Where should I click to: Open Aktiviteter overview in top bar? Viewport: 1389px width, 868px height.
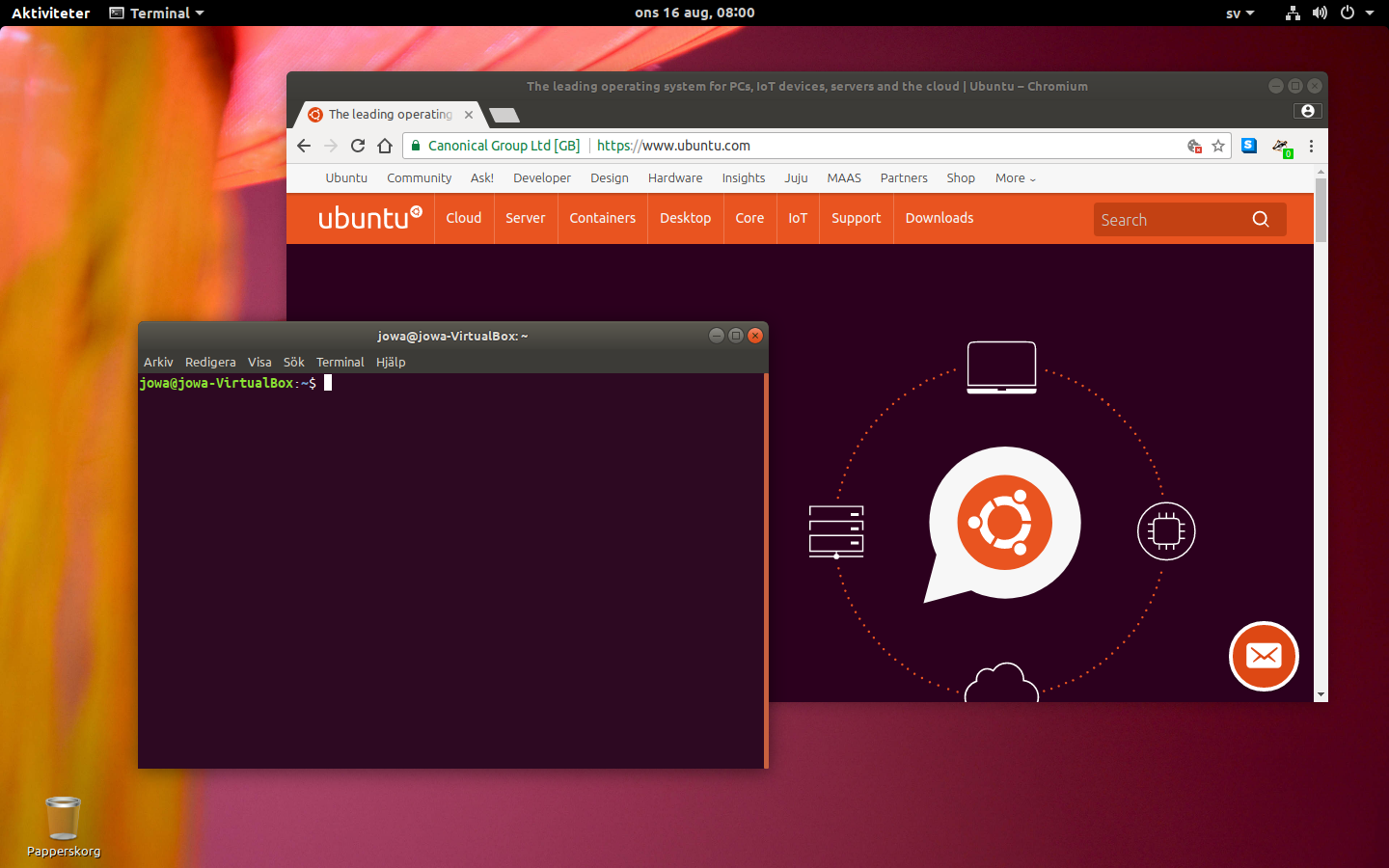coord(50,13)
